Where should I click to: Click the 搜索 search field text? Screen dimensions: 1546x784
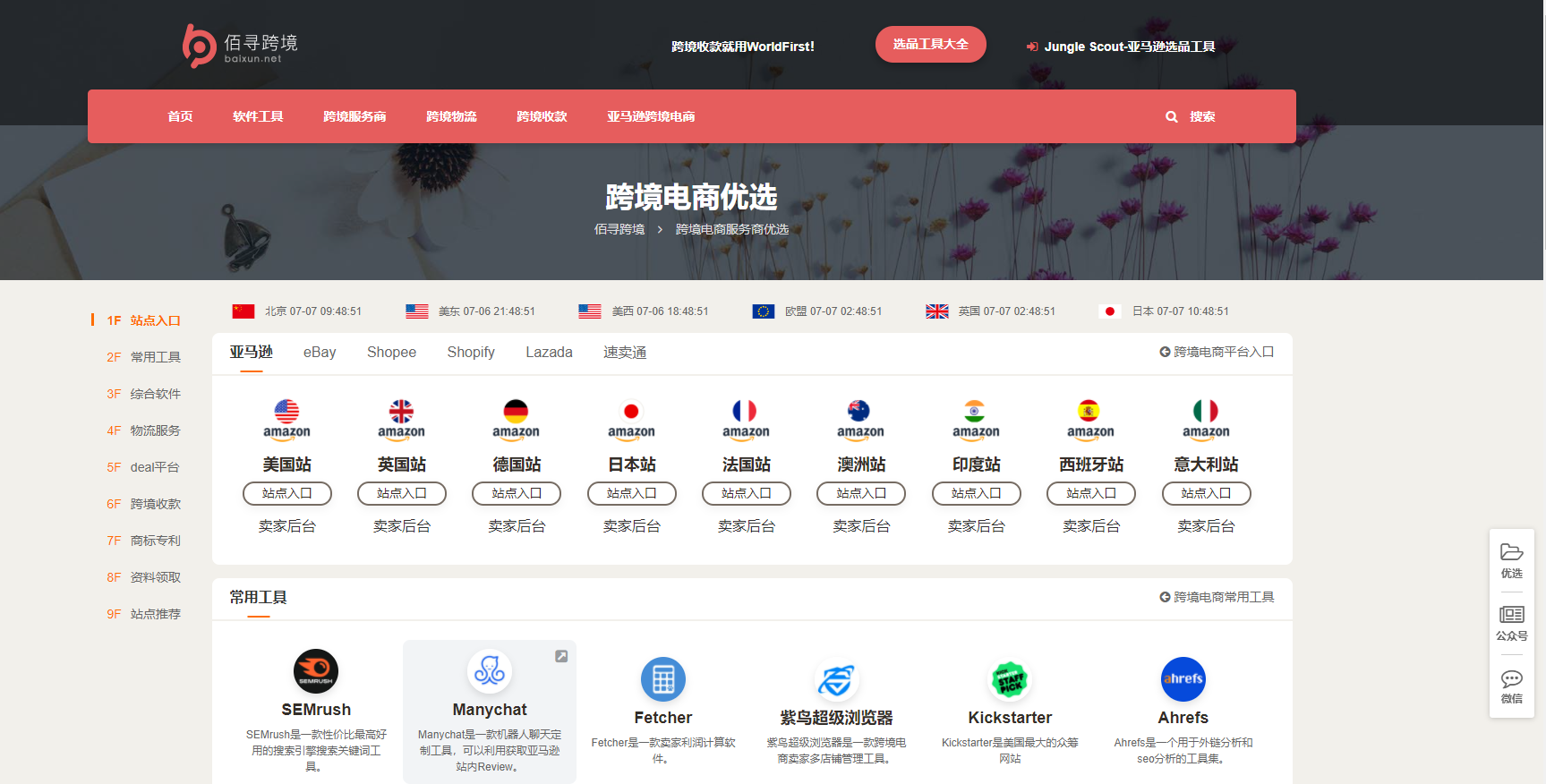coord(1202,116)
